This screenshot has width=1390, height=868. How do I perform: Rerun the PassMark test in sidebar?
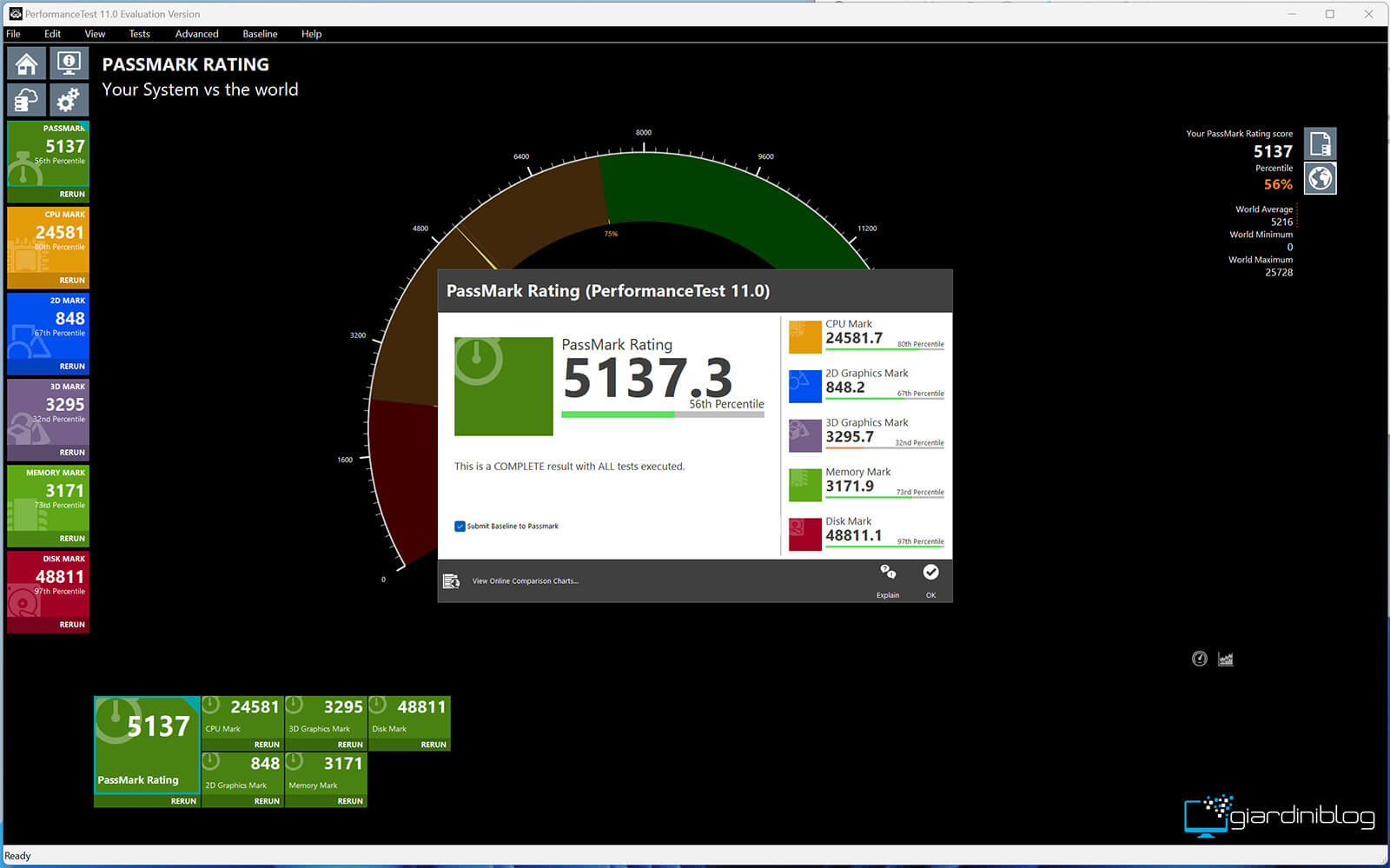click(x=72, y=195)
